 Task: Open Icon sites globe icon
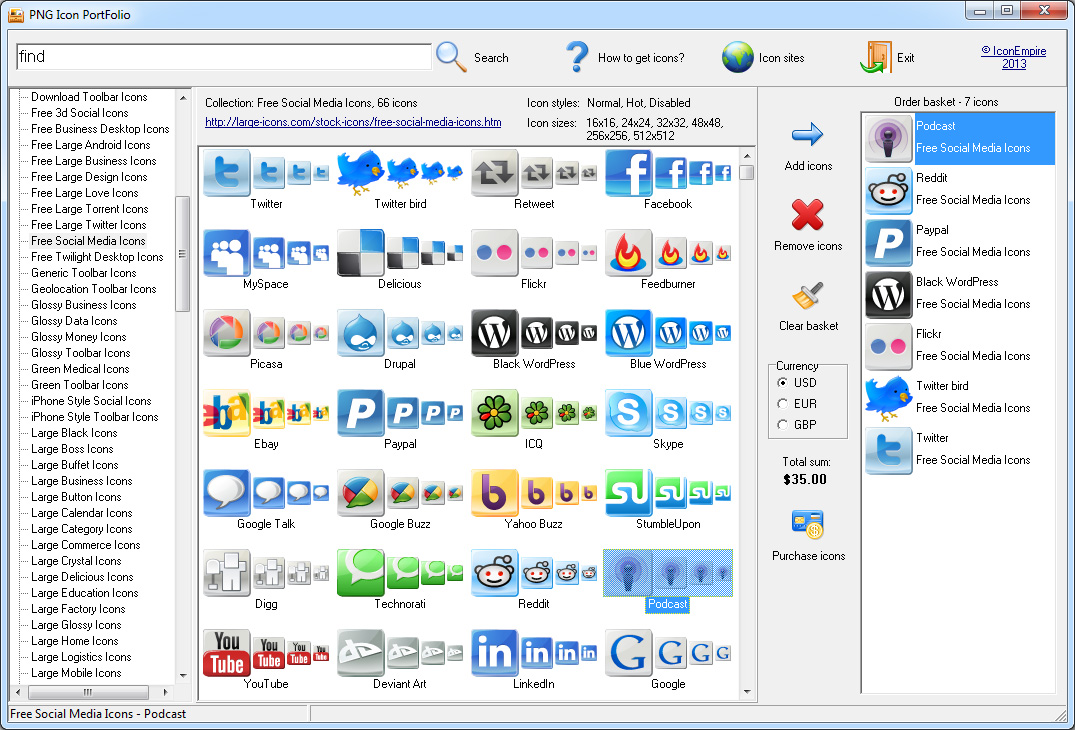(x=738, y=57)
